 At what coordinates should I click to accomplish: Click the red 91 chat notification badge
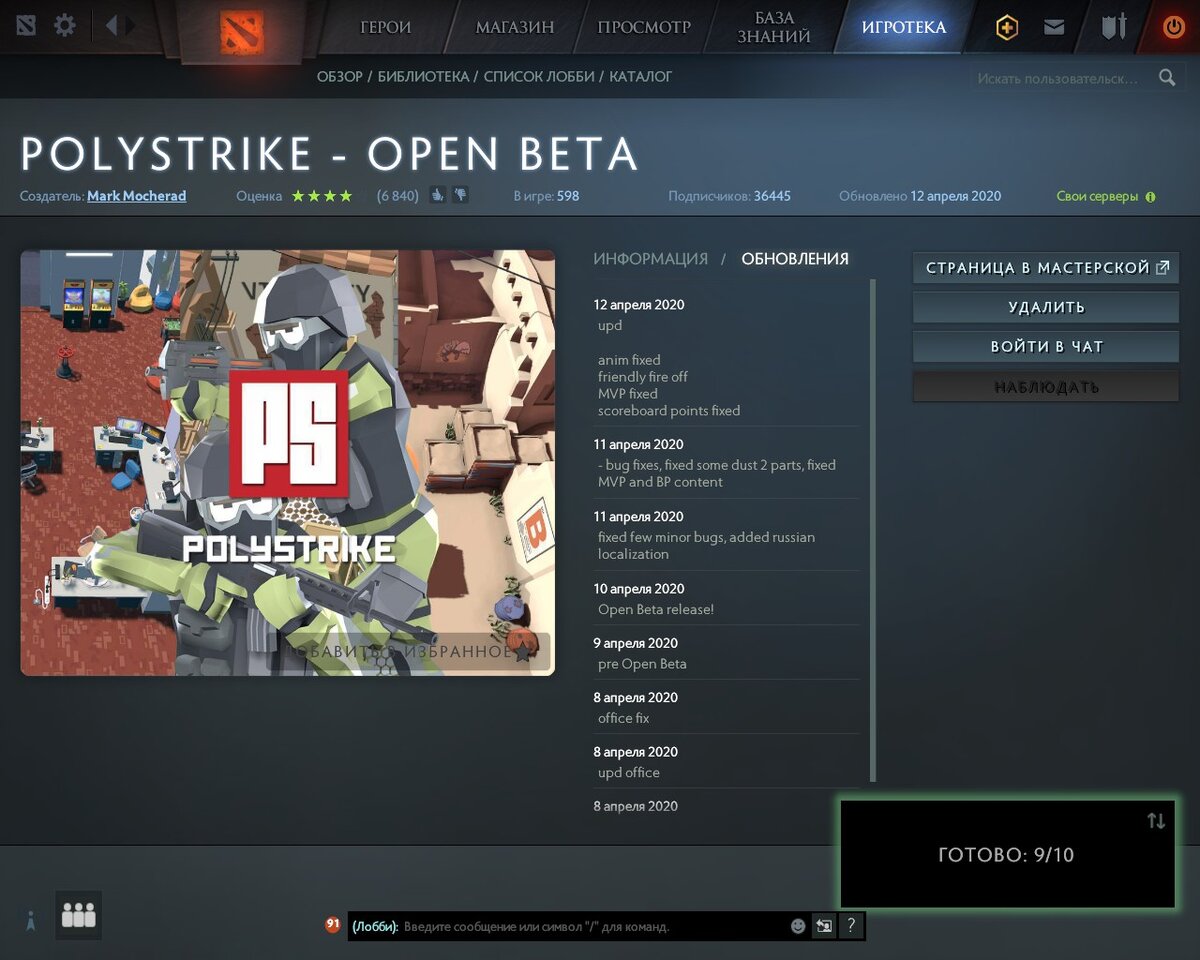pyautogui.click(x=333, y=925)
